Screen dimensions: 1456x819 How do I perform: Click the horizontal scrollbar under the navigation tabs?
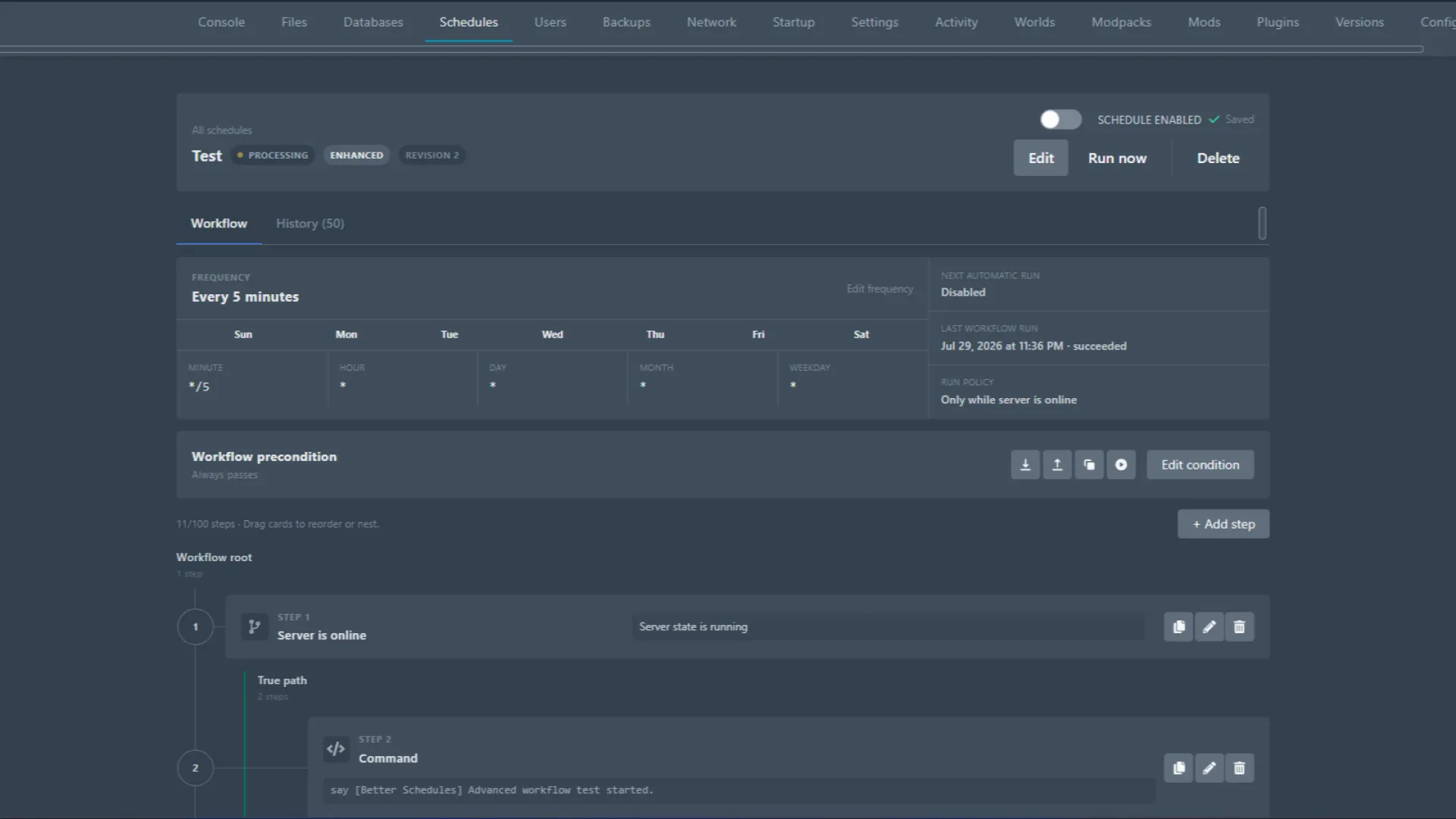pos(712,49)
